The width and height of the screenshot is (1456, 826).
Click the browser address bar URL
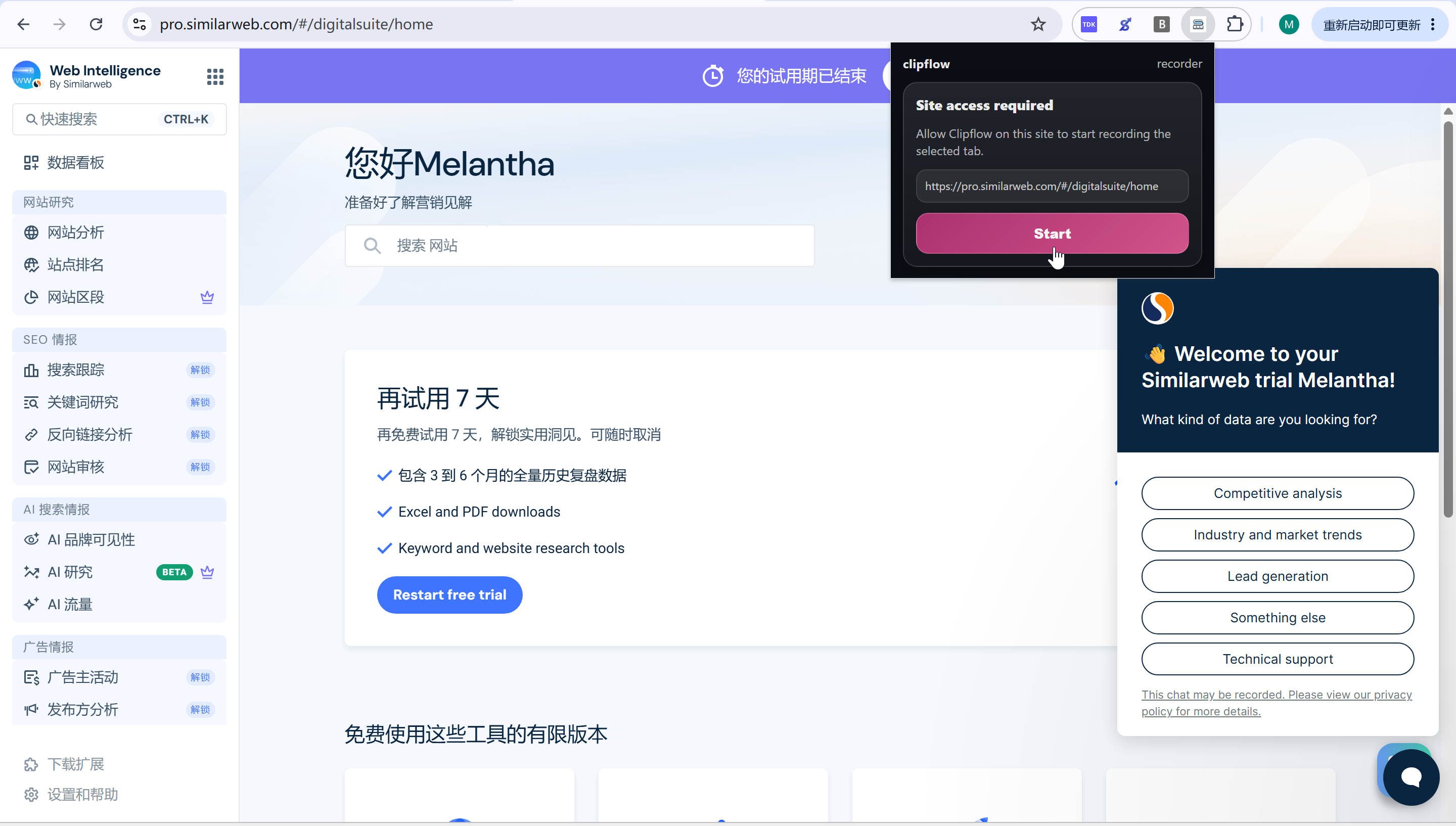(x=296, y=24)
